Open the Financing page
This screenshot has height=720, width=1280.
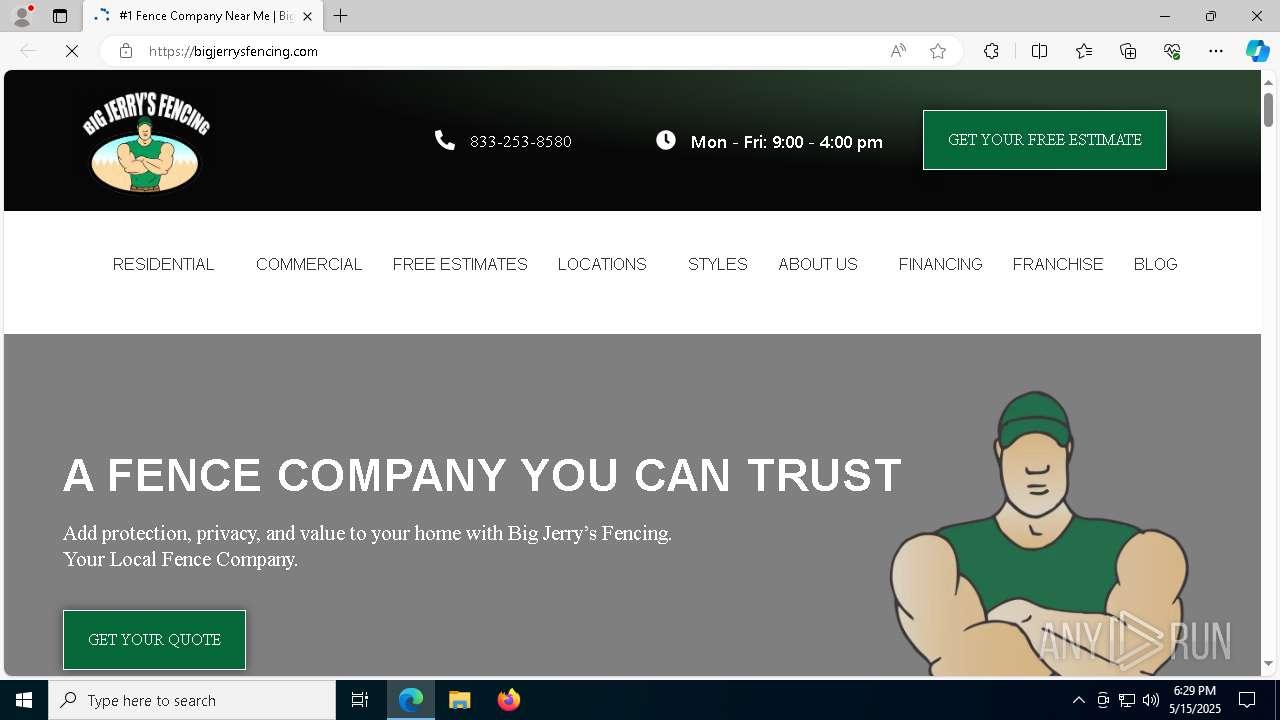click(940, 264)
